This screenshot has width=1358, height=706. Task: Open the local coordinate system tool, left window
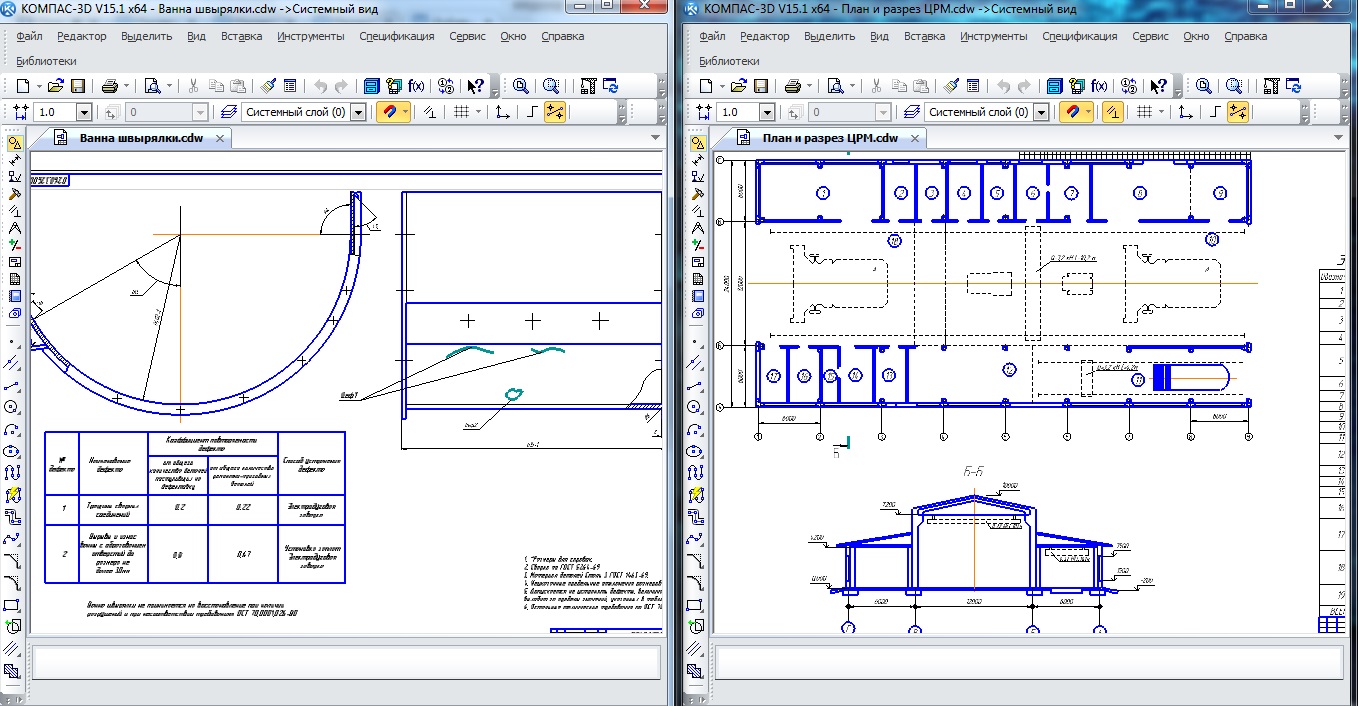(x=503, y=112)
